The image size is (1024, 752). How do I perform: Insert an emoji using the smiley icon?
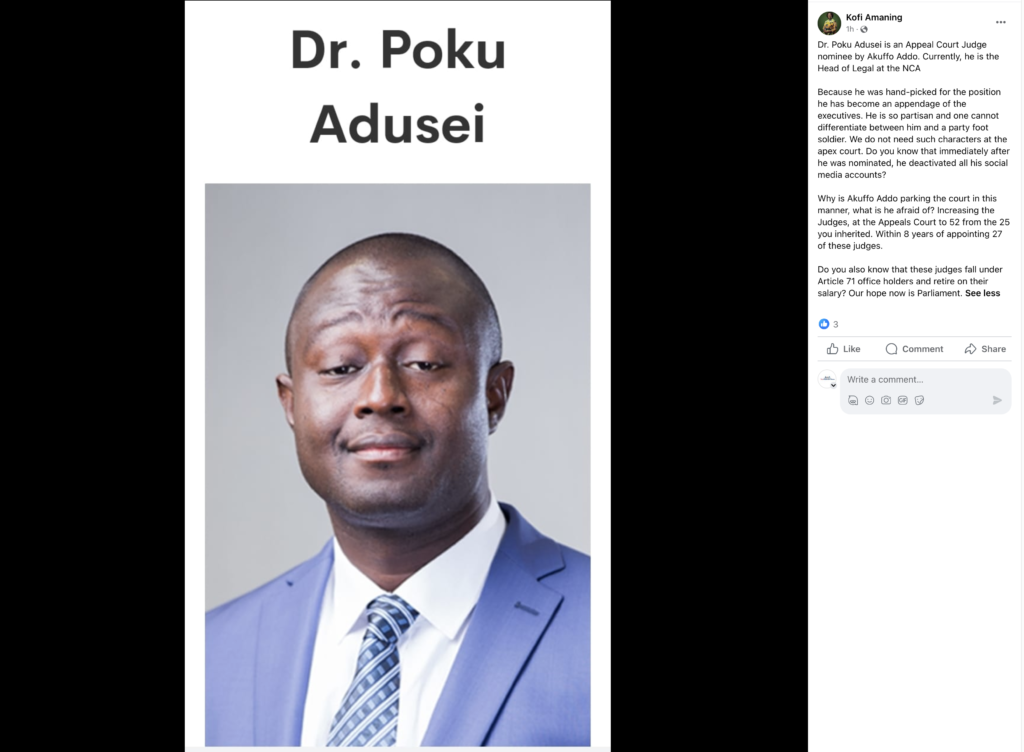(869, 400)
